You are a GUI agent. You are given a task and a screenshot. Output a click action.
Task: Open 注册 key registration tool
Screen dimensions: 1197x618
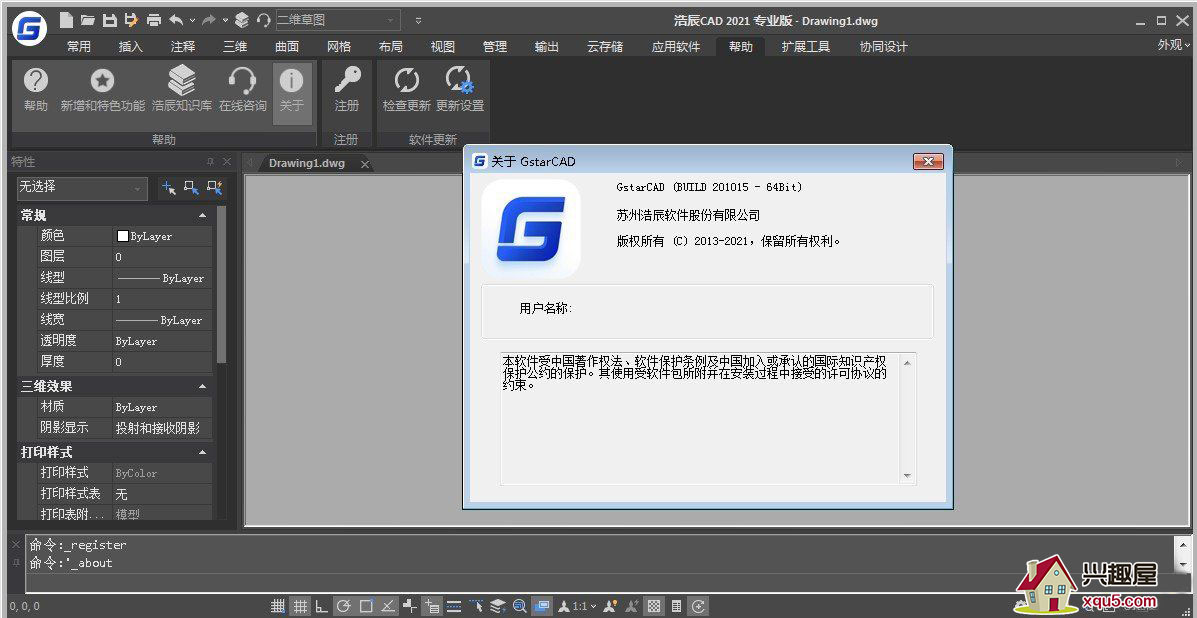[x=347, y=90]
